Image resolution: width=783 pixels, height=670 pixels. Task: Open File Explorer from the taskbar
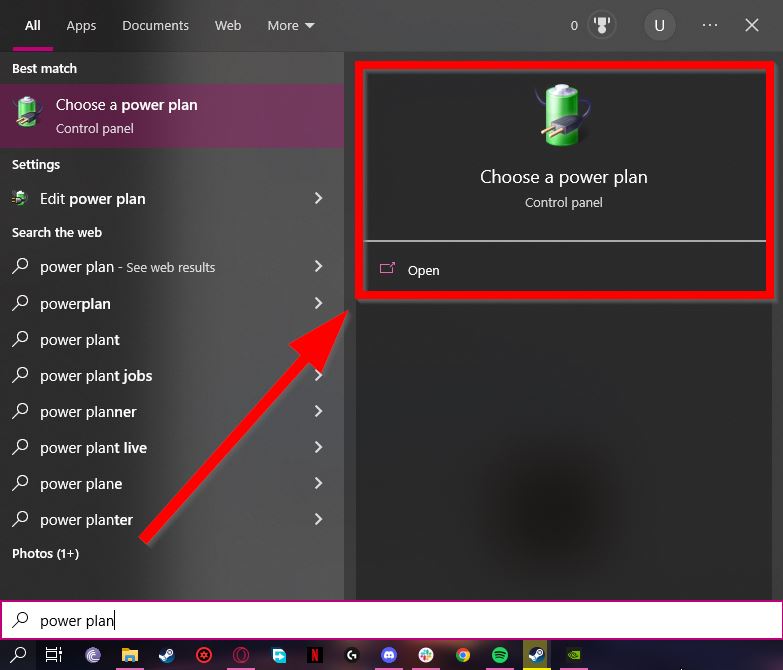(130, 655)
